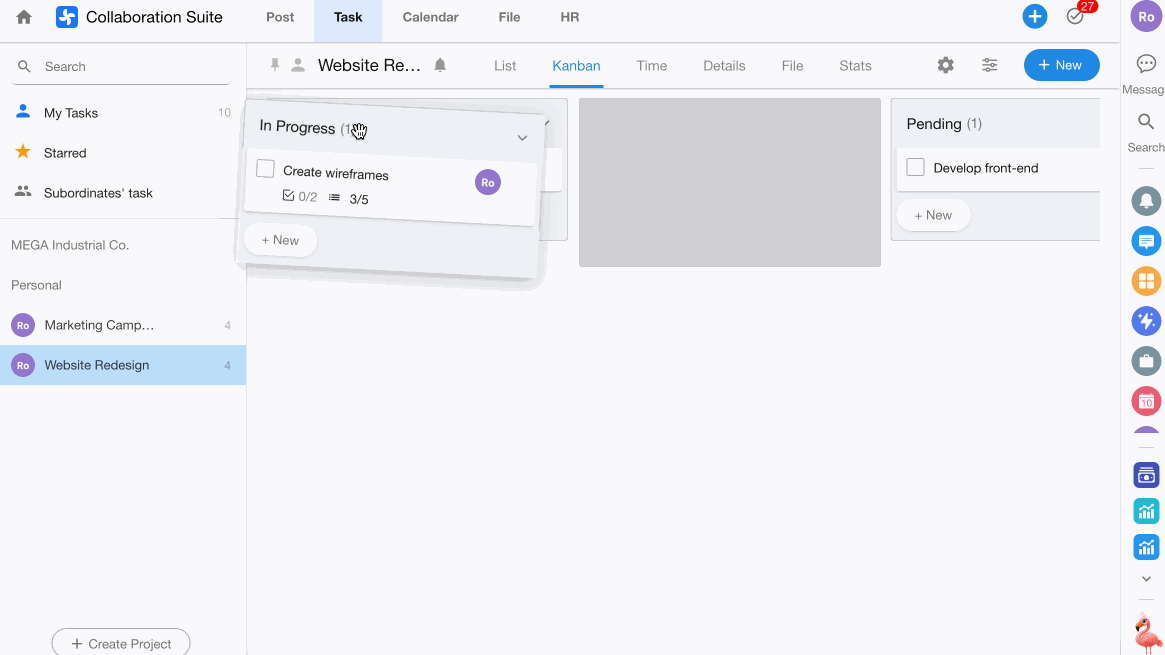Click the Create Project button
This screenshot has width=1165, height=655.
[121, 643]
